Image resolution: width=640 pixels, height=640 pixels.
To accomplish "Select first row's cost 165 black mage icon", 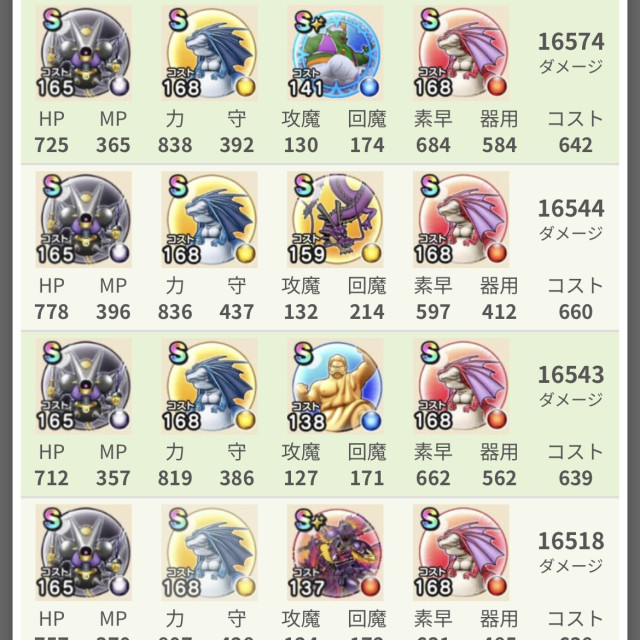I will pos(84,53).
